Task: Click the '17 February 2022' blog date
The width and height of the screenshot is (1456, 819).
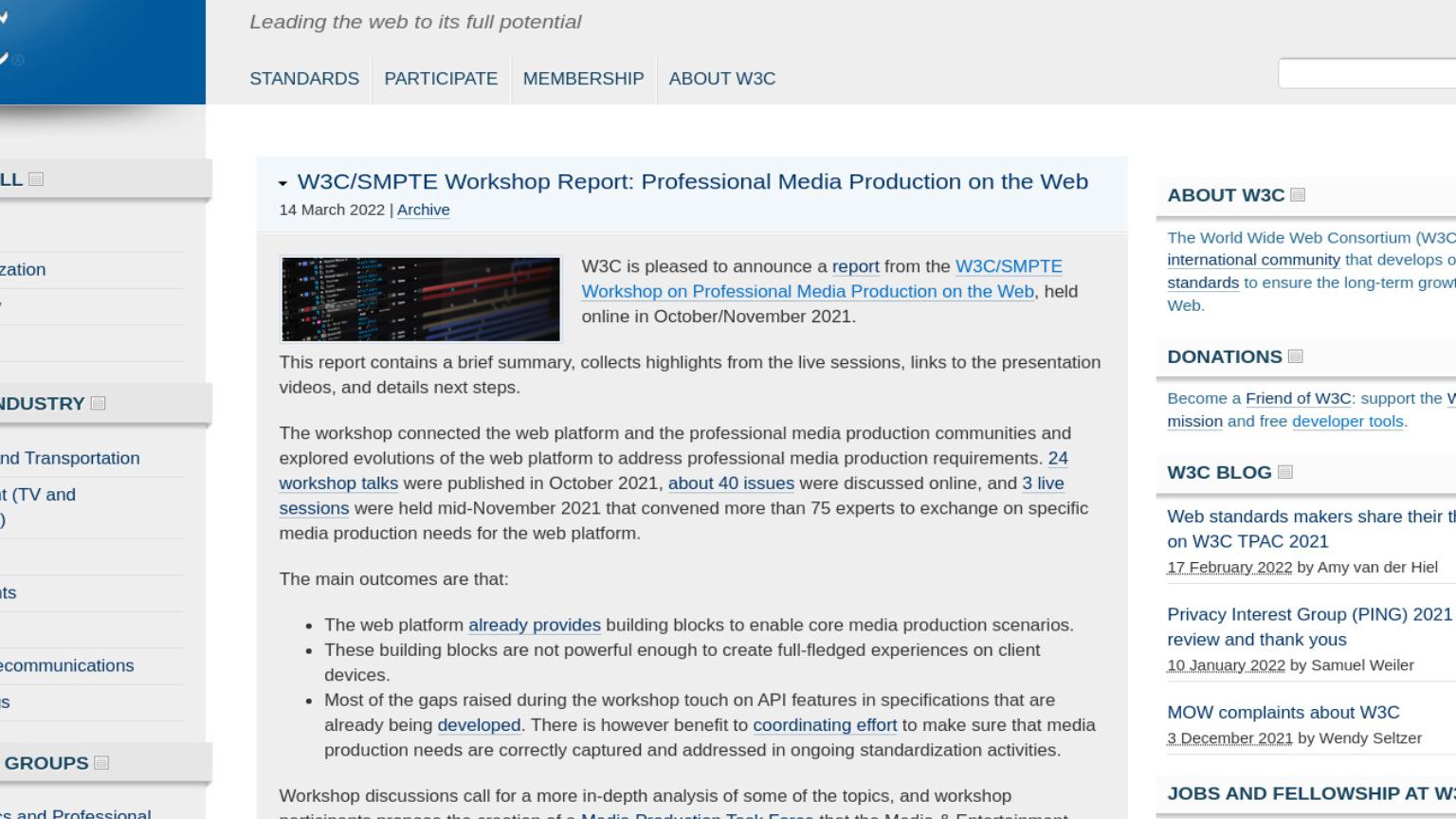Action: coord(1229,567)
